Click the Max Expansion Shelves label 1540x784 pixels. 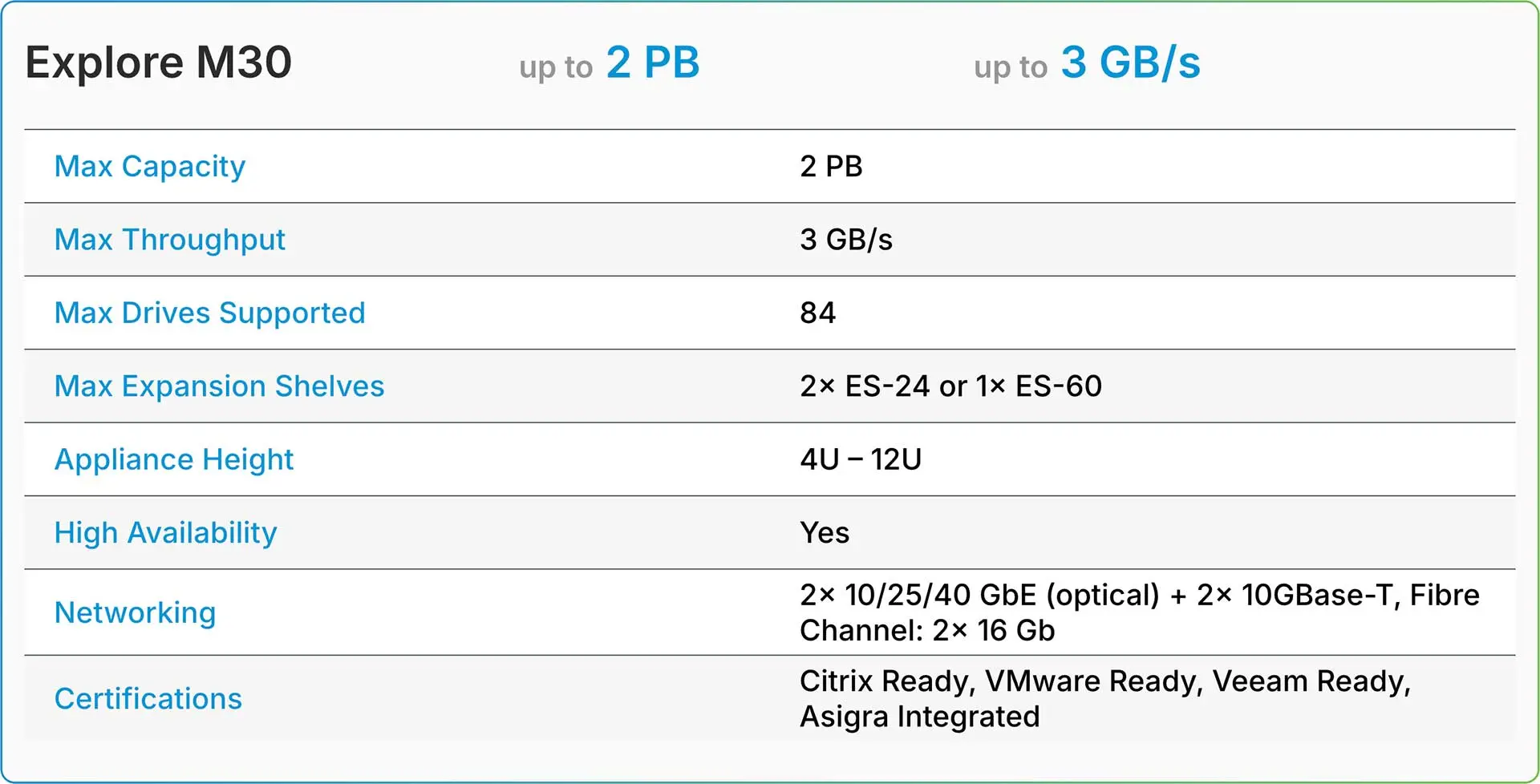point(220,386)
